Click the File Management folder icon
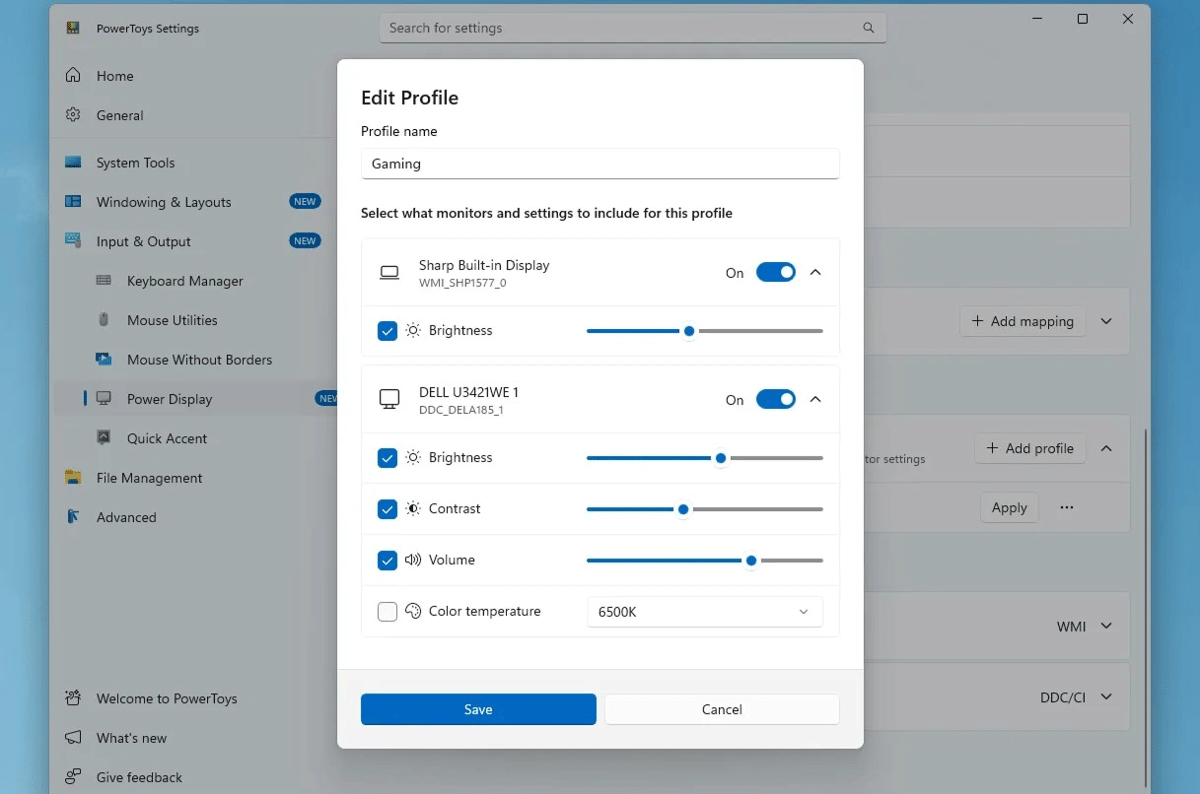1200x794 pixels. (x=74, y=477)
